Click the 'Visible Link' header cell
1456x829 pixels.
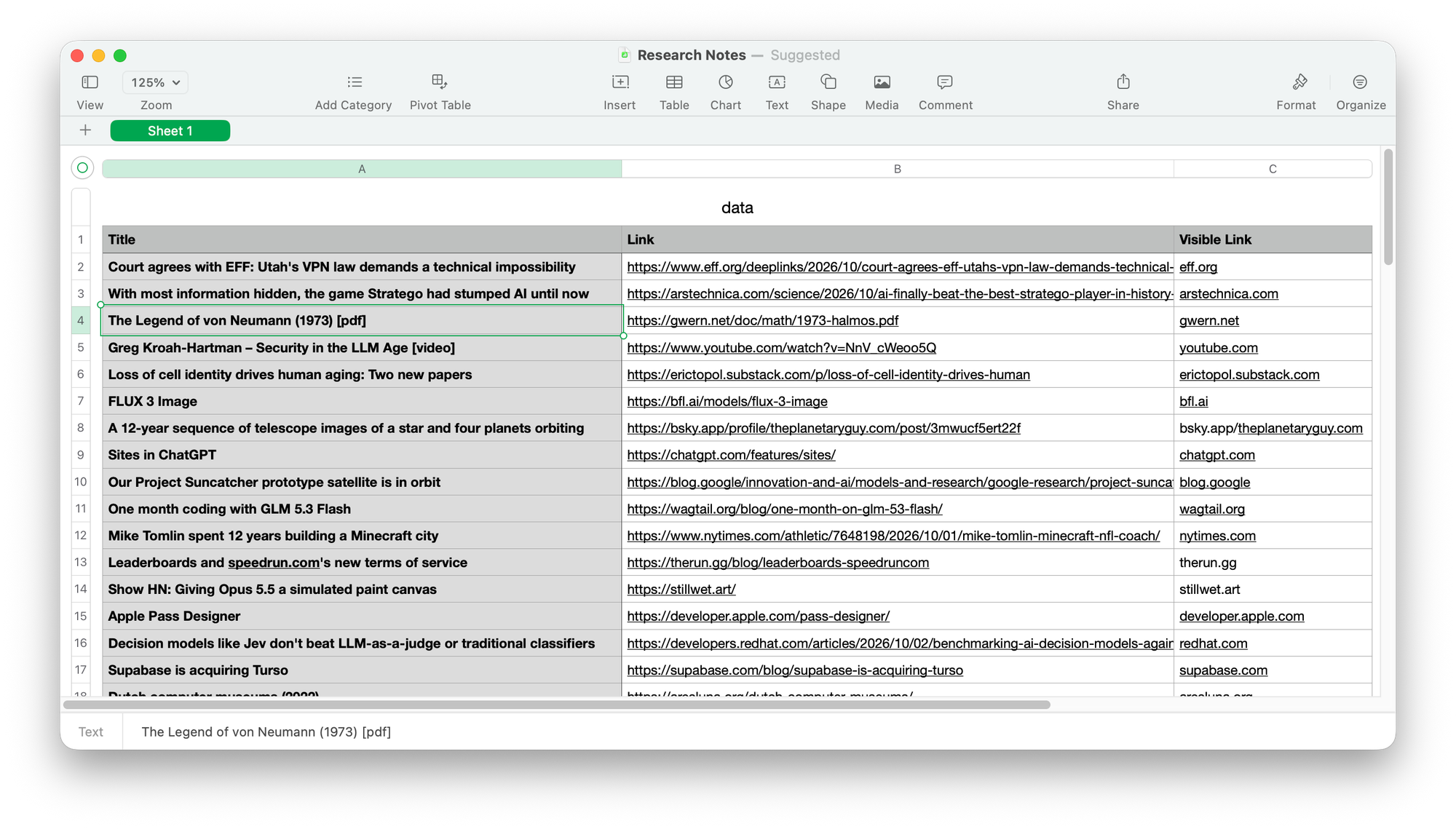point(1273,239)
